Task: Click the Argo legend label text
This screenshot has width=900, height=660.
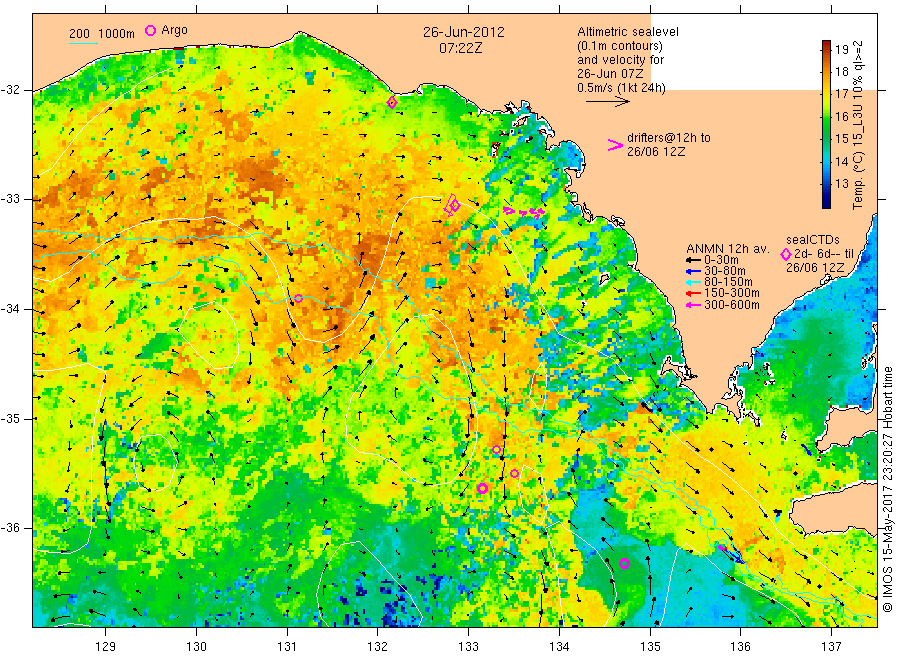Action: click(x=174, y=30)
